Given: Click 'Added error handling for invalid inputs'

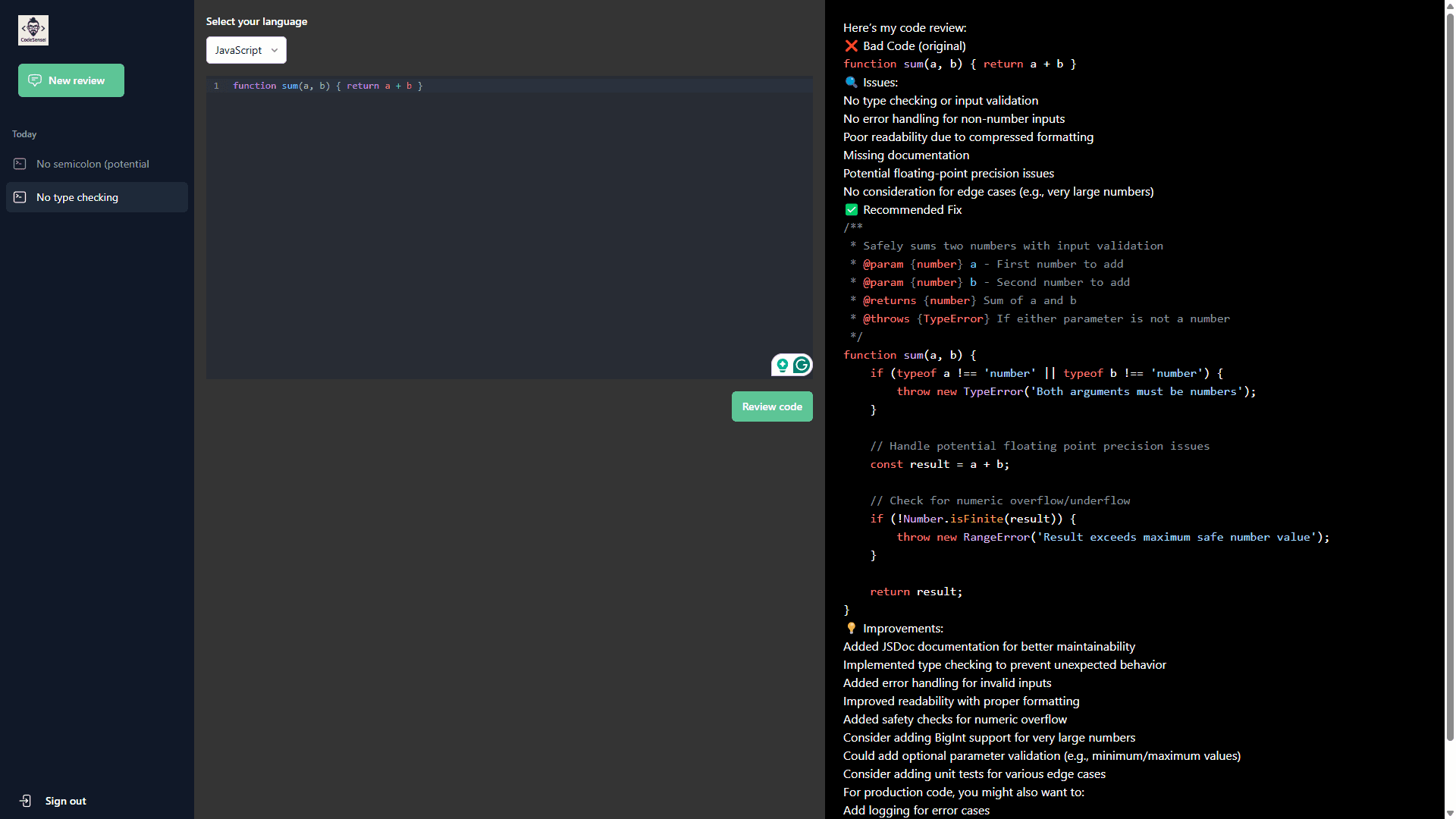Looking at the screenshot, I should pos(946,683).
